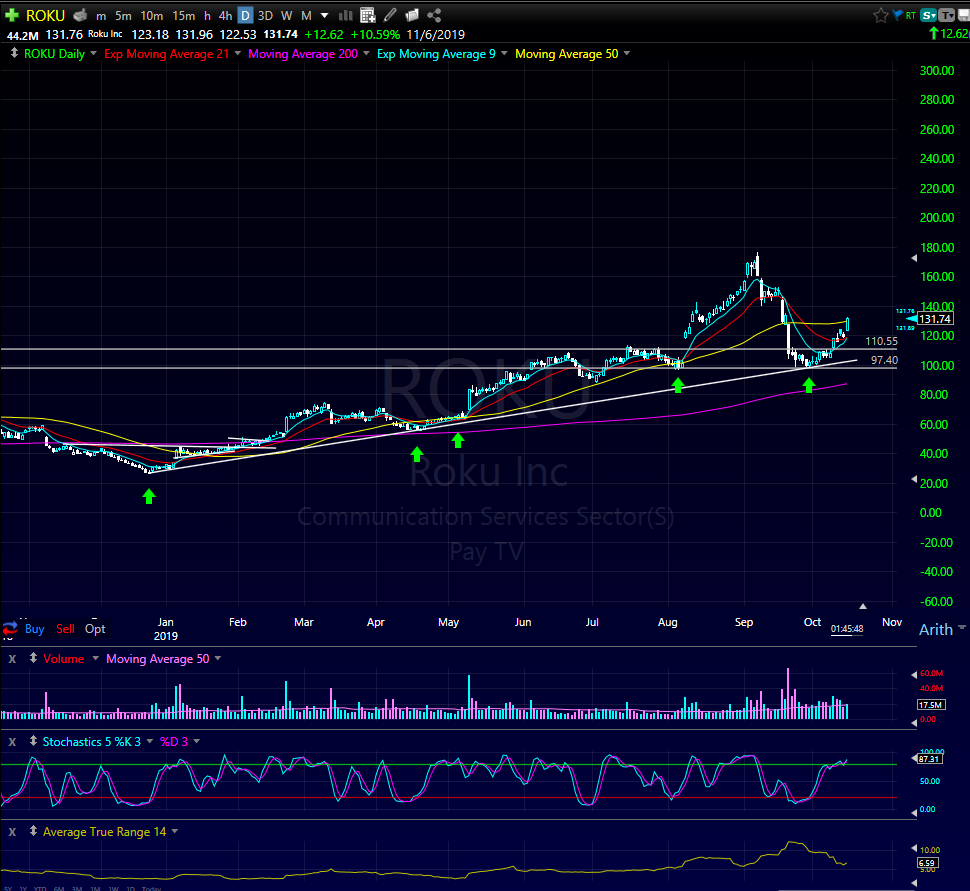970x891 pixels.
Task: Open the more time frames dropdown arrow
Action: 325,16
